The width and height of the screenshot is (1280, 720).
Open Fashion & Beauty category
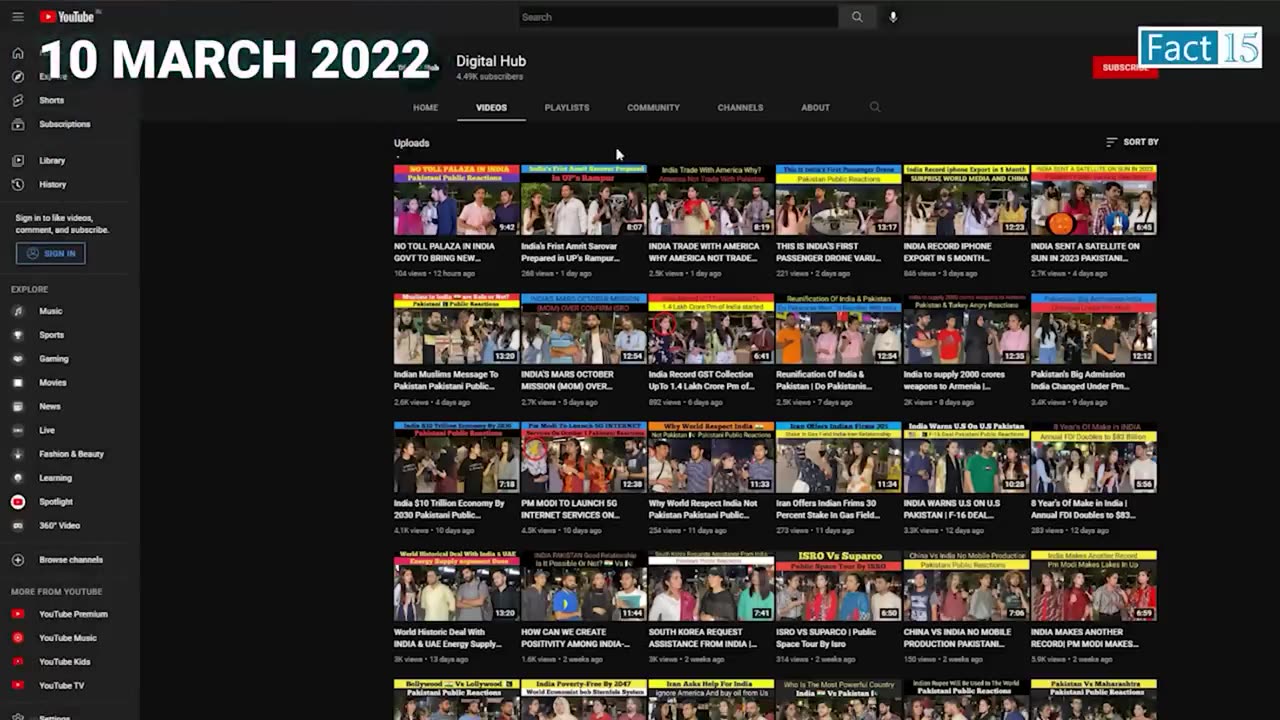71,454
